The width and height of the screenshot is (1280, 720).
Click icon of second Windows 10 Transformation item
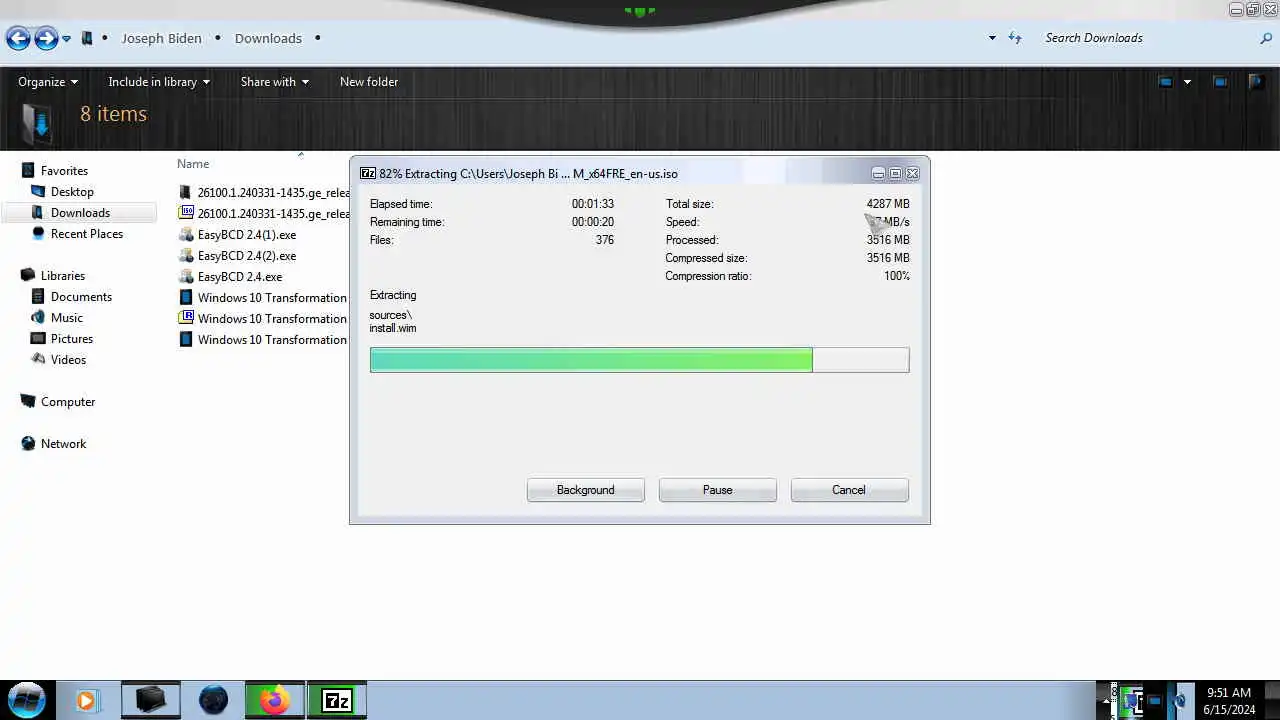point(185,319)
